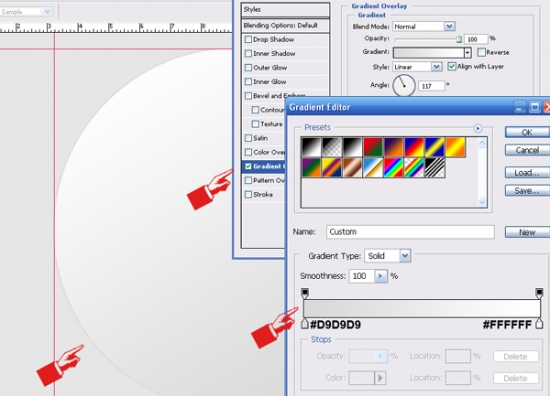Toggle the Stroke style checkbox
Screen dimensions: 550x396
point(248,194)
